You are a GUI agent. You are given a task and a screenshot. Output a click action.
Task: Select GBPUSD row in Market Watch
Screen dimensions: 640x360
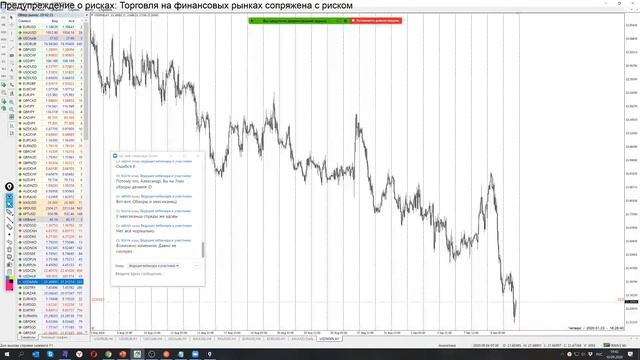click(x=51, y=49)
